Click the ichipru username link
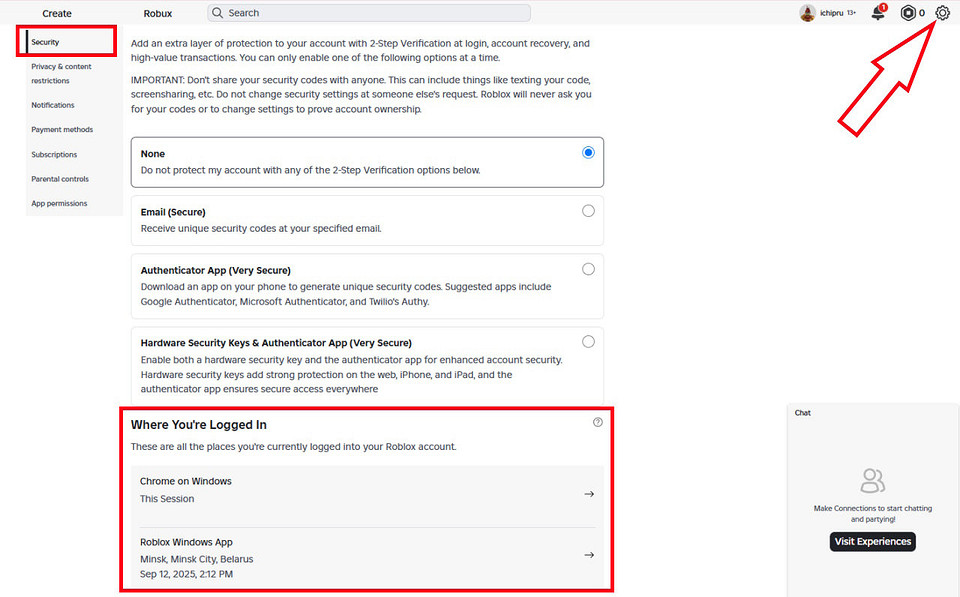The height and width of the screenshot is (597, 960). tap(831, 13)
